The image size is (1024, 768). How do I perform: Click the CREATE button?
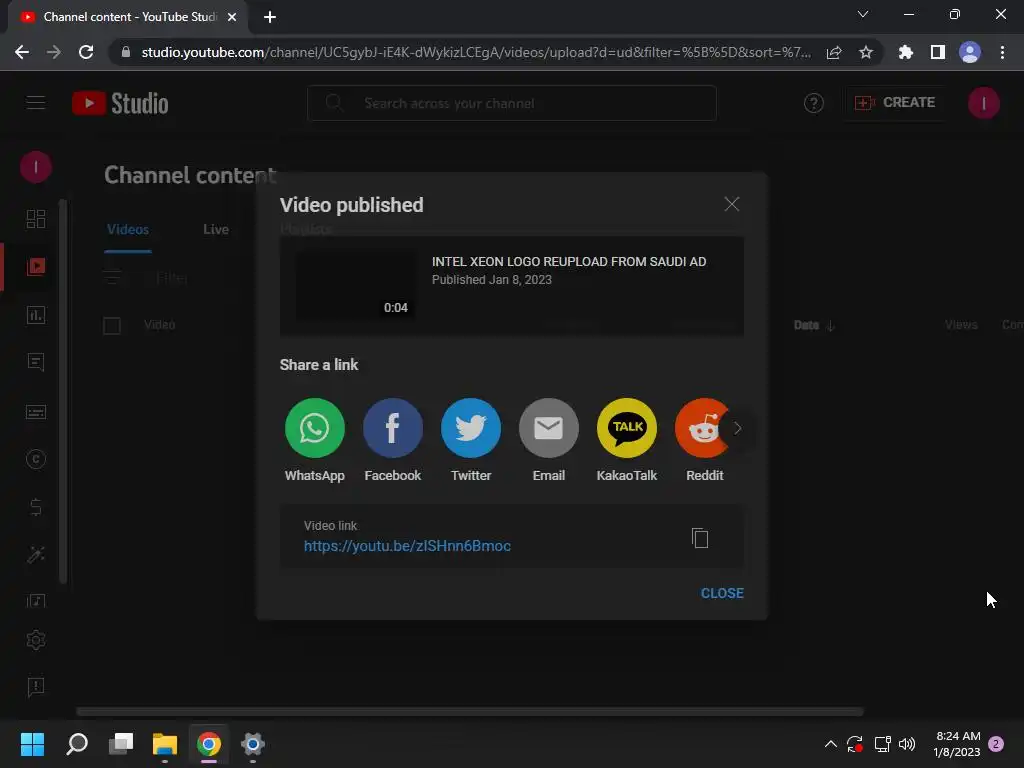click(895, 103)
